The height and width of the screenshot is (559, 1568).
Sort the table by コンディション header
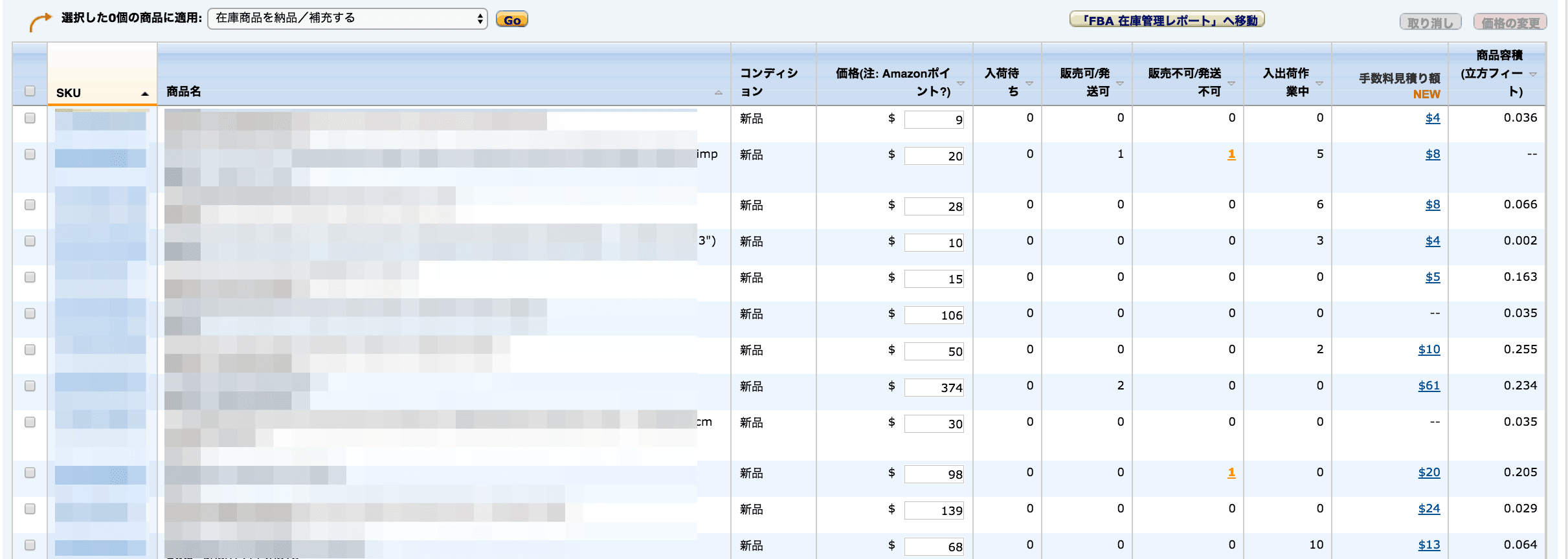coord(768,82)
